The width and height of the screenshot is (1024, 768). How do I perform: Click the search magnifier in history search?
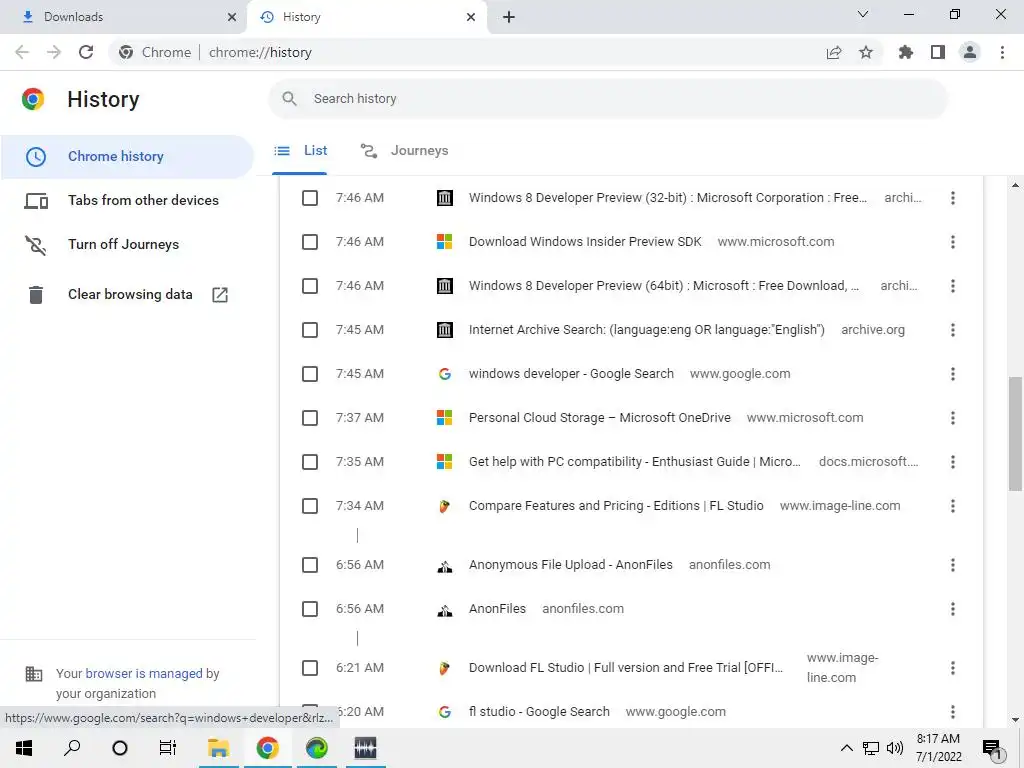pos(289,99)
